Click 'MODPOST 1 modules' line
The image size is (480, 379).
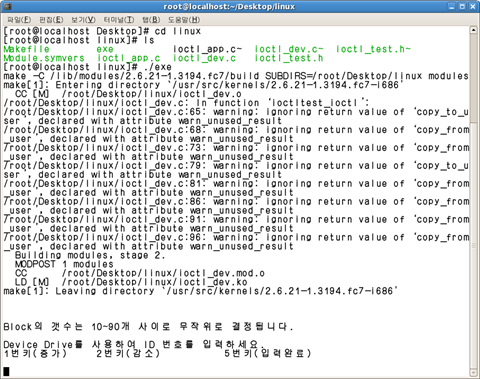coord(64,265)
